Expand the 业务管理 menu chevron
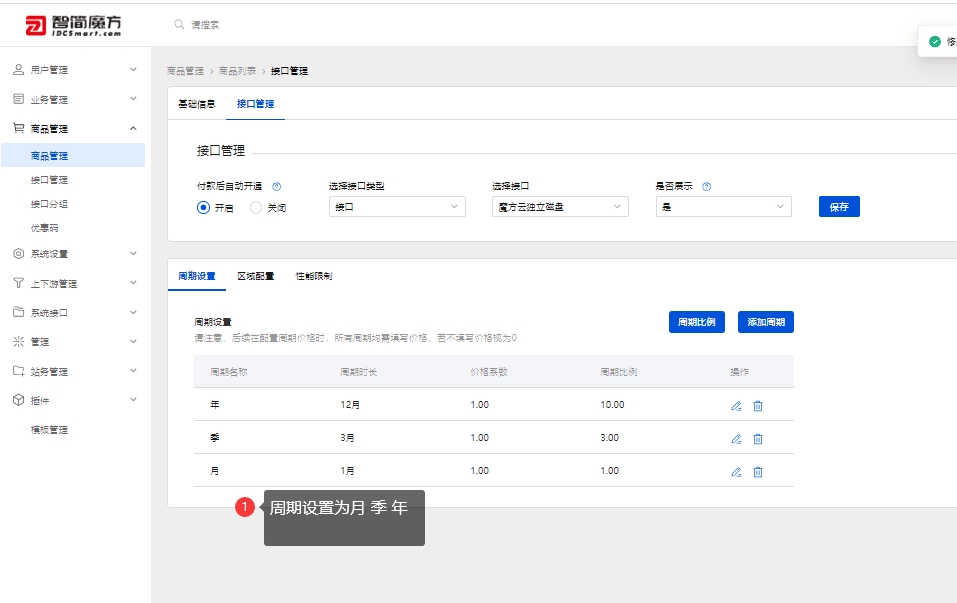The height and width of the screenshot is (603, 957). (x=133, y=98)
